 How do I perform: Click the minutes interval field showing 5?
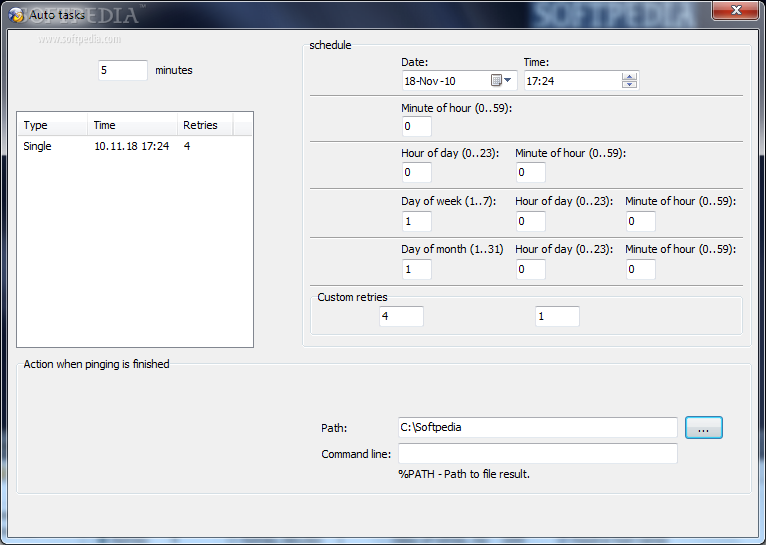(123, 70)
